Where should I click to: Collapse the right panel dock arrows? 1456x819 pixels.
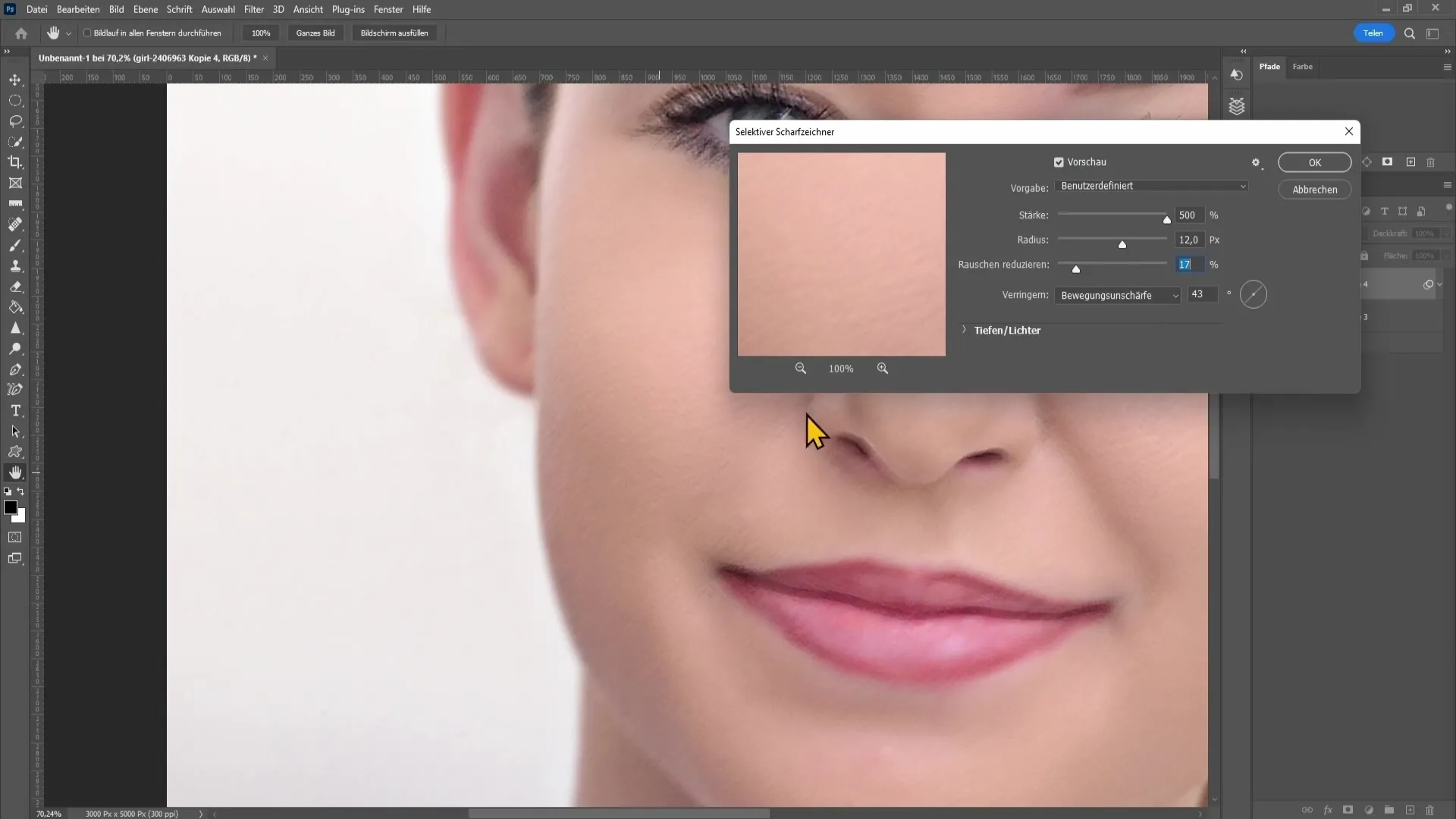point(1447,51)
